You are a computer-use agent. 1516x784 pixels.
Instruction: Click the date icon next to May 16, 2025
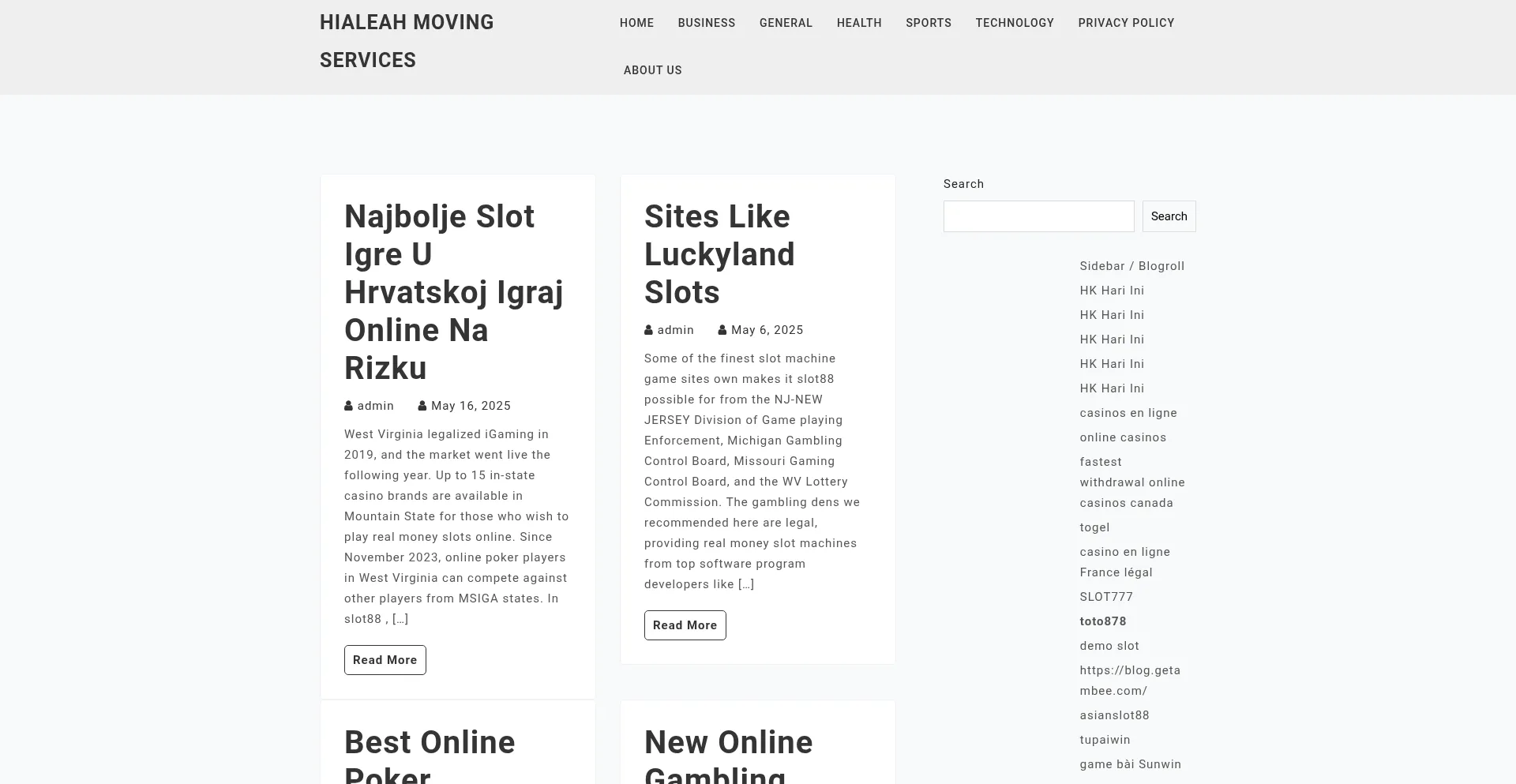(x=422, y=406)
